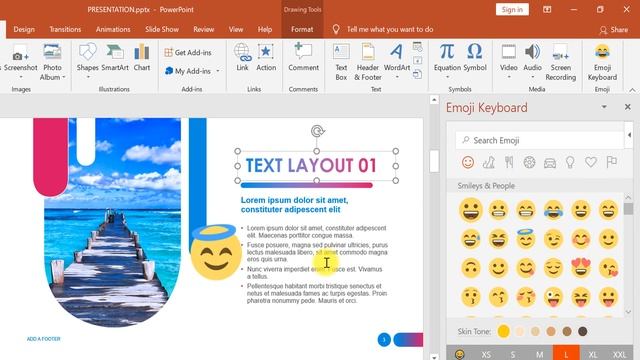This screenshot has width=640, height=360.
Task: Insert the tears of joy emoji
Action: pyautogui.click(x=553, y=210)
